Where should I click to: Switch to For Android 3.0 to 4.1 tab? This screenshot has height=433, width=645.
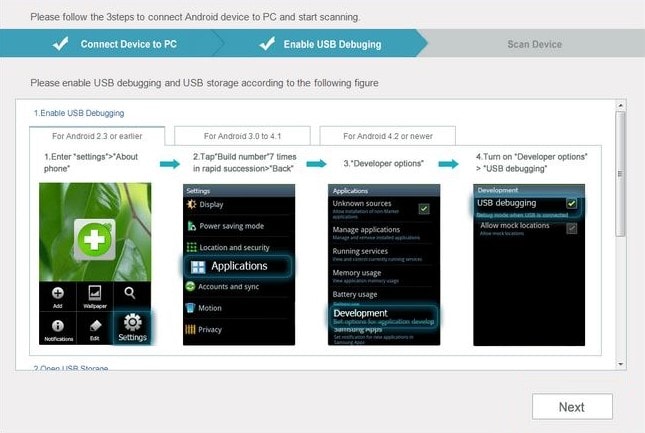[x=242, y=136]
